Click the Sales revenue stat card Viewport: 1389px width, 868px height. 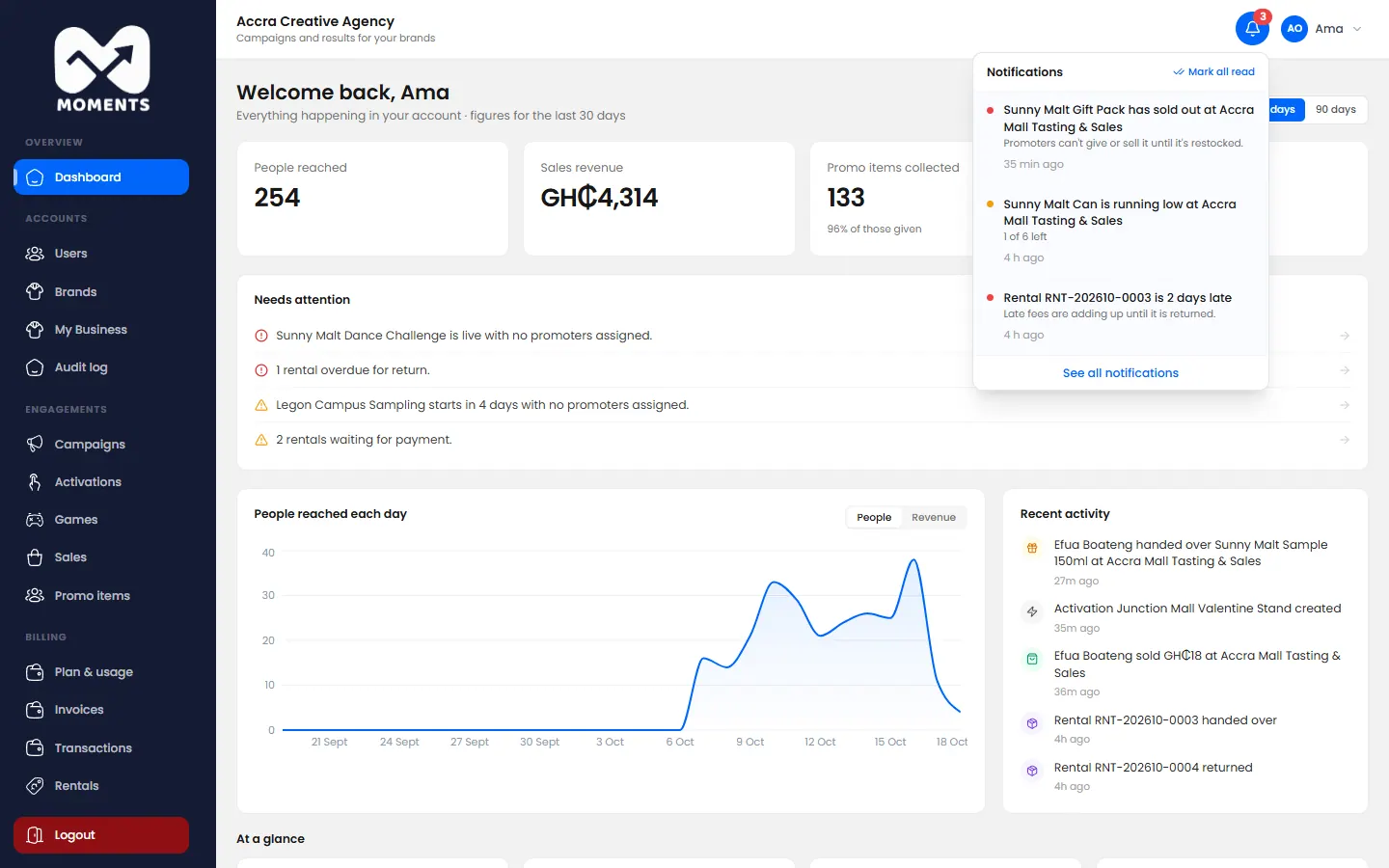click(x=659, y=199)
